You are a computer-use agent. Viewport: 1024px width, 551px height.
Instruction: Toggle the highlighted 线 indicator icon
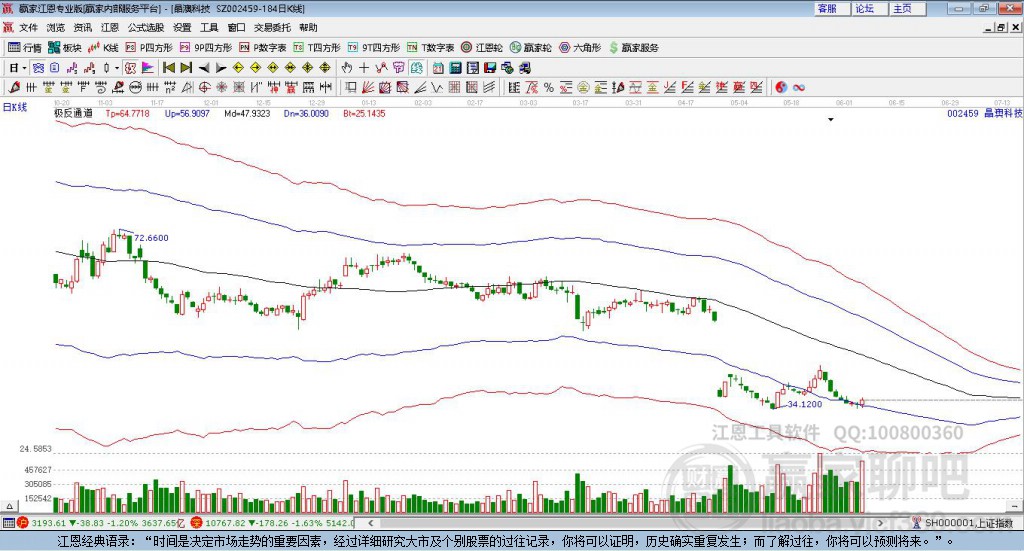tap(417, 68)
